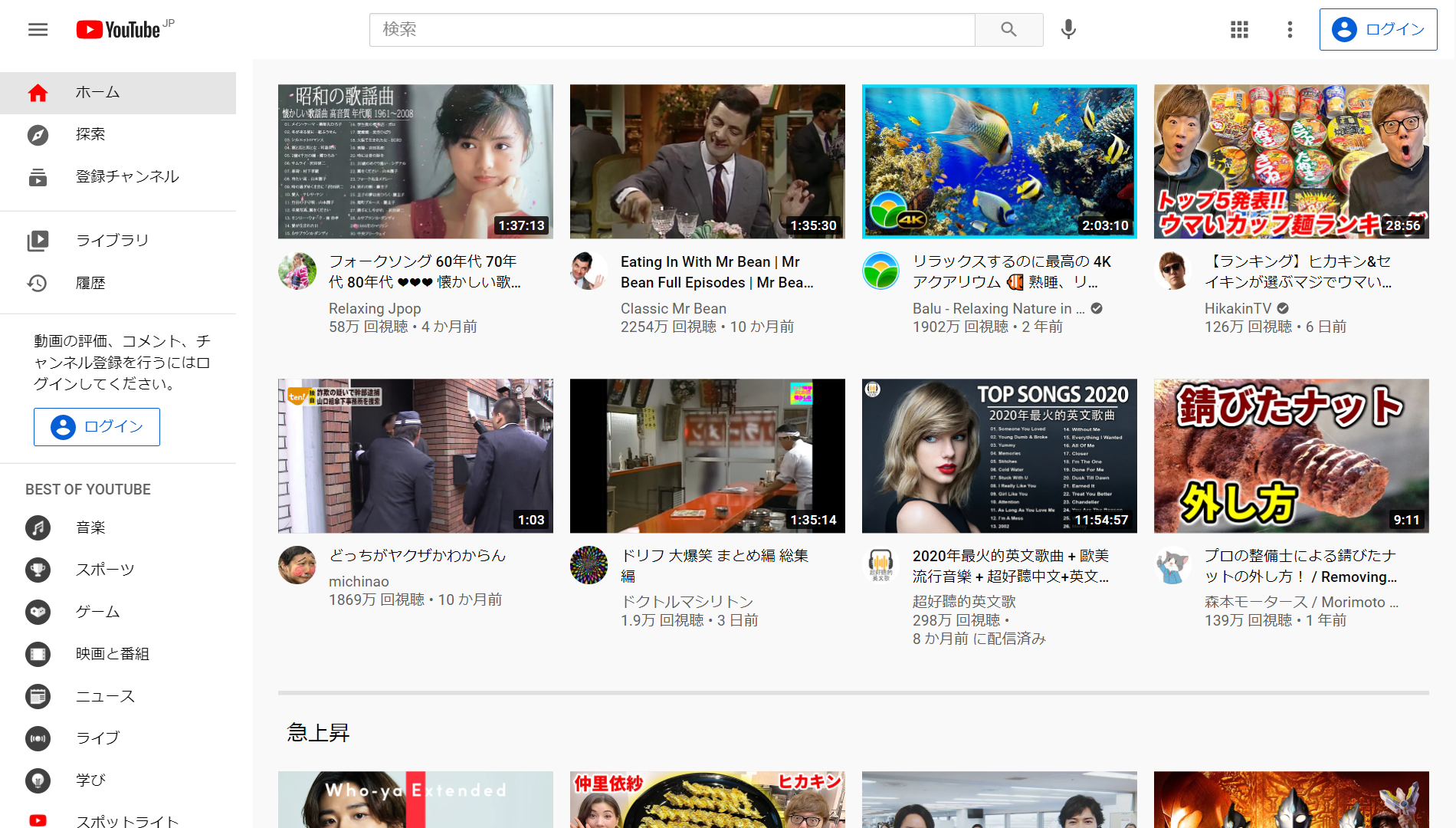1456x828 pixels.
Task: Open the 錆びたナット外し方 thumbnail
Action: tap(1291, 455)
